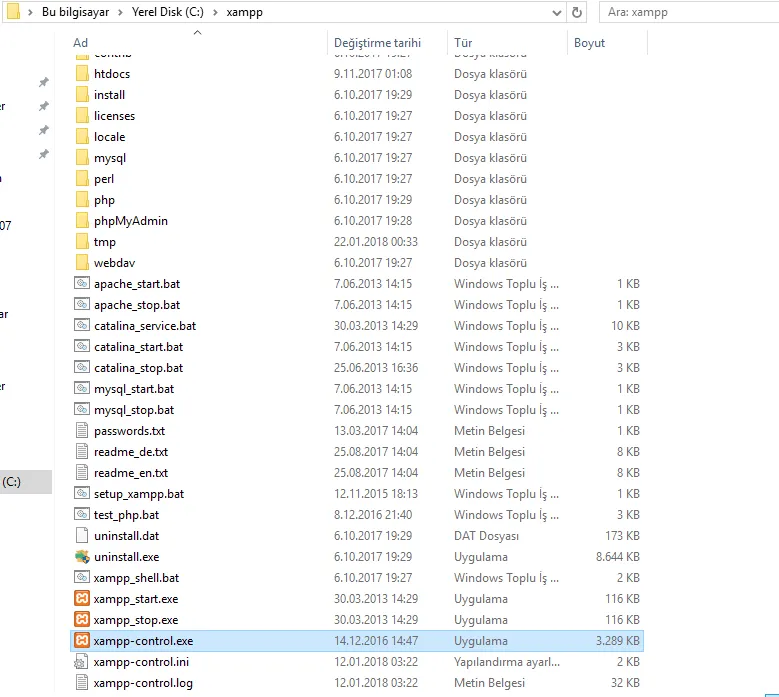The height and width of the screenshot is (697, 779).
Task: Click the xampp breadcrumb segment
Action: pyautogui.click(x=244, y=12)
